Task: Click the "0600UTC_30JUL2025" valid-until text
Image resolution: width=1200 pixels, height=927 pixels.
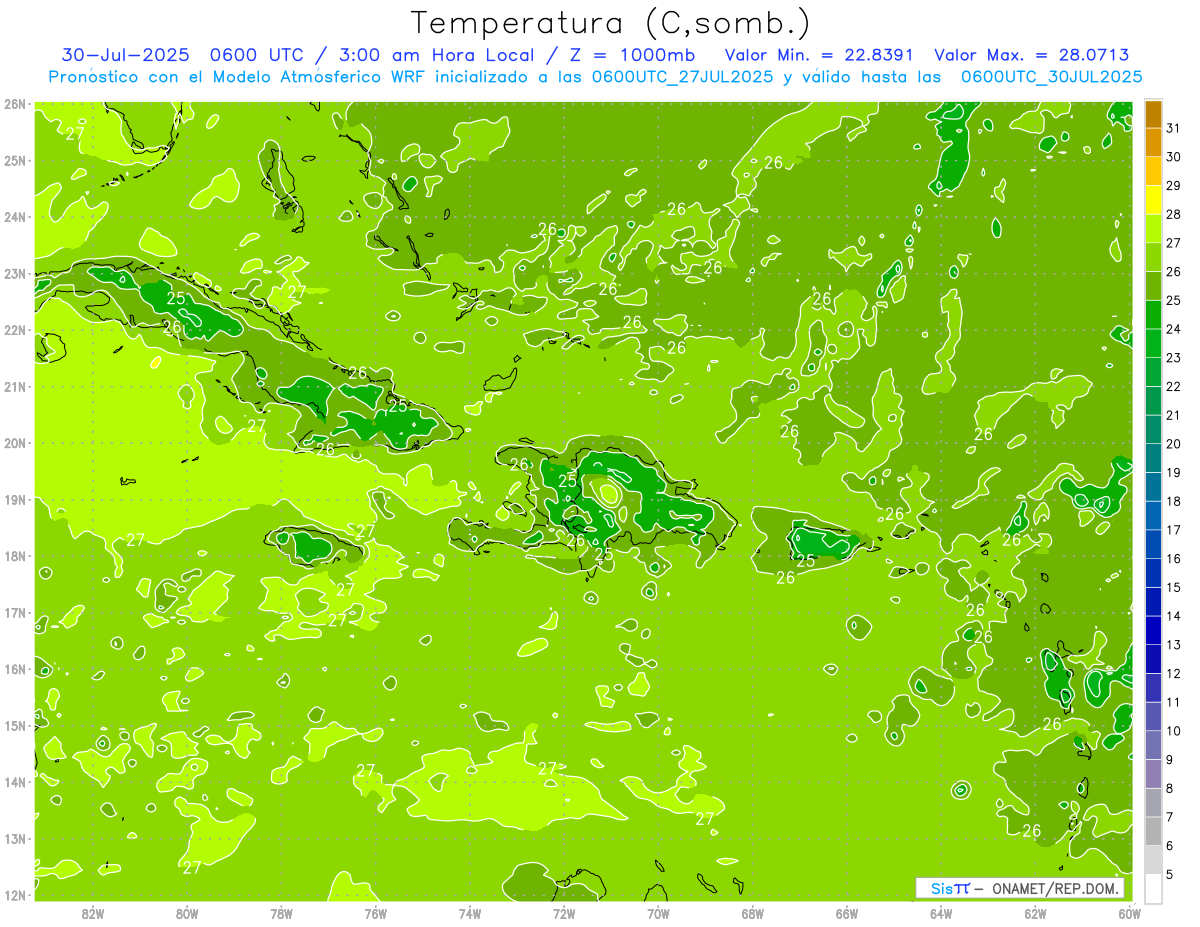Action: click(x=1052, y=77)
